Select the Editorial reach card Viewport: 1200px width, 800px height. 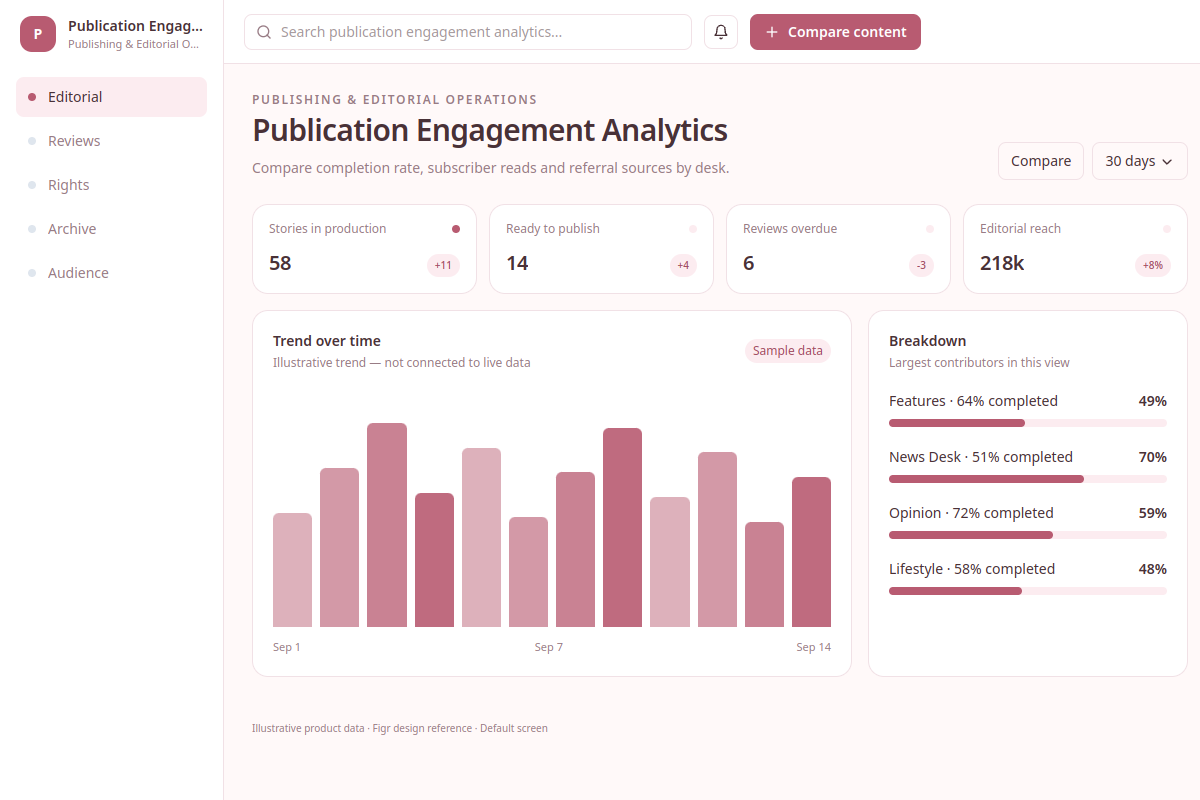click(x=1075, y=249)
